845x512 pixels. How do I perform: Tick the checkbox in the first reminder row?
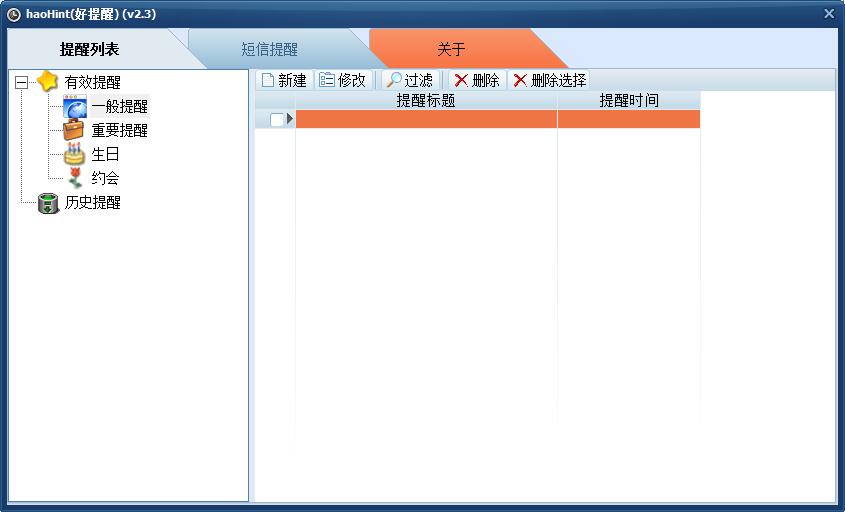(277, 120)
